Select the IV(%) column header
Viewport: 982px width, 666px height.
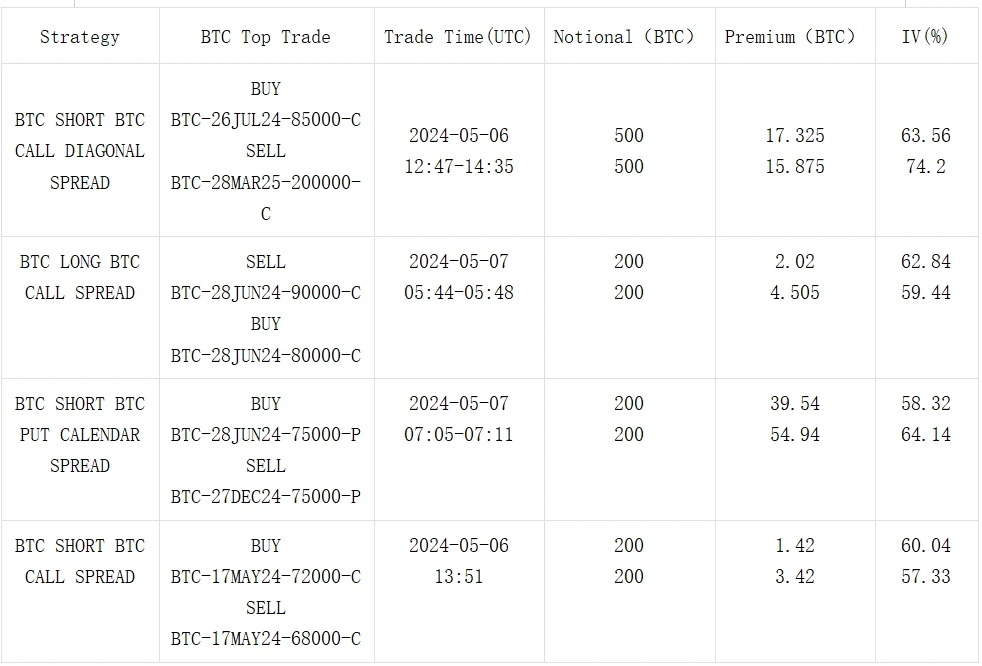926,37
